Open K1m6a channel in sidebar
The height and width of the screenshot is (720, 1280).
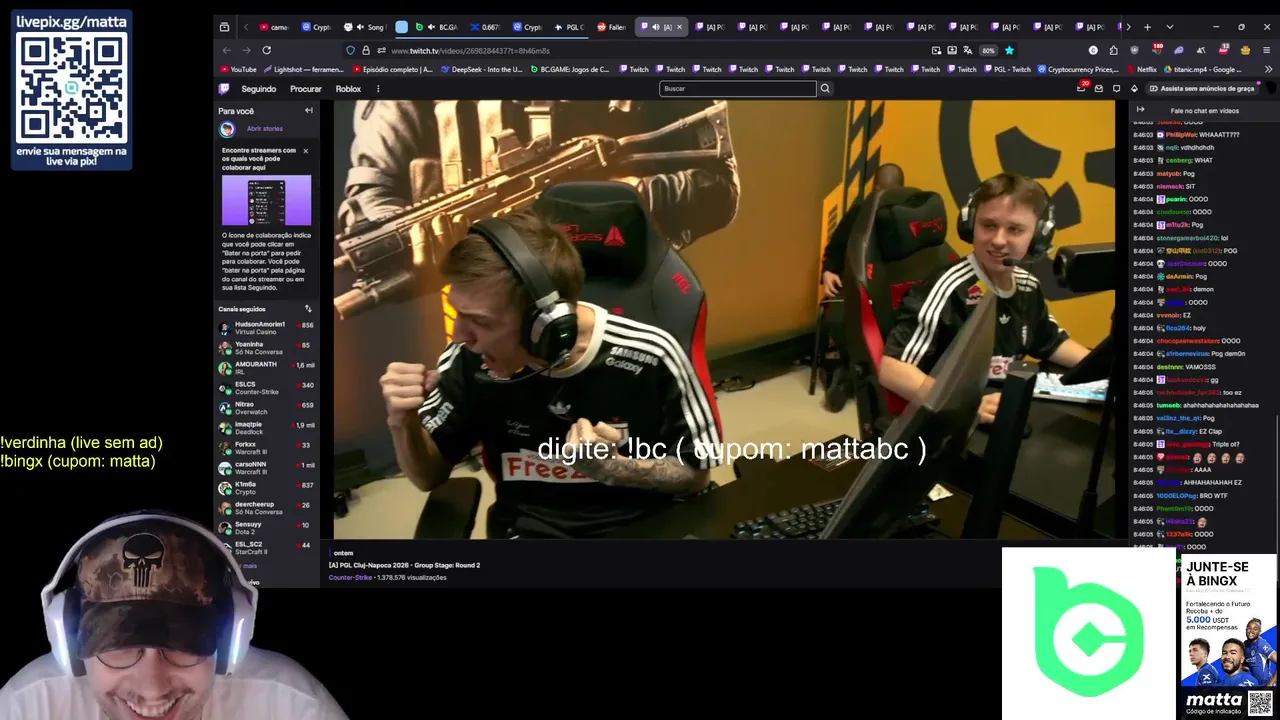pos(266,488)
